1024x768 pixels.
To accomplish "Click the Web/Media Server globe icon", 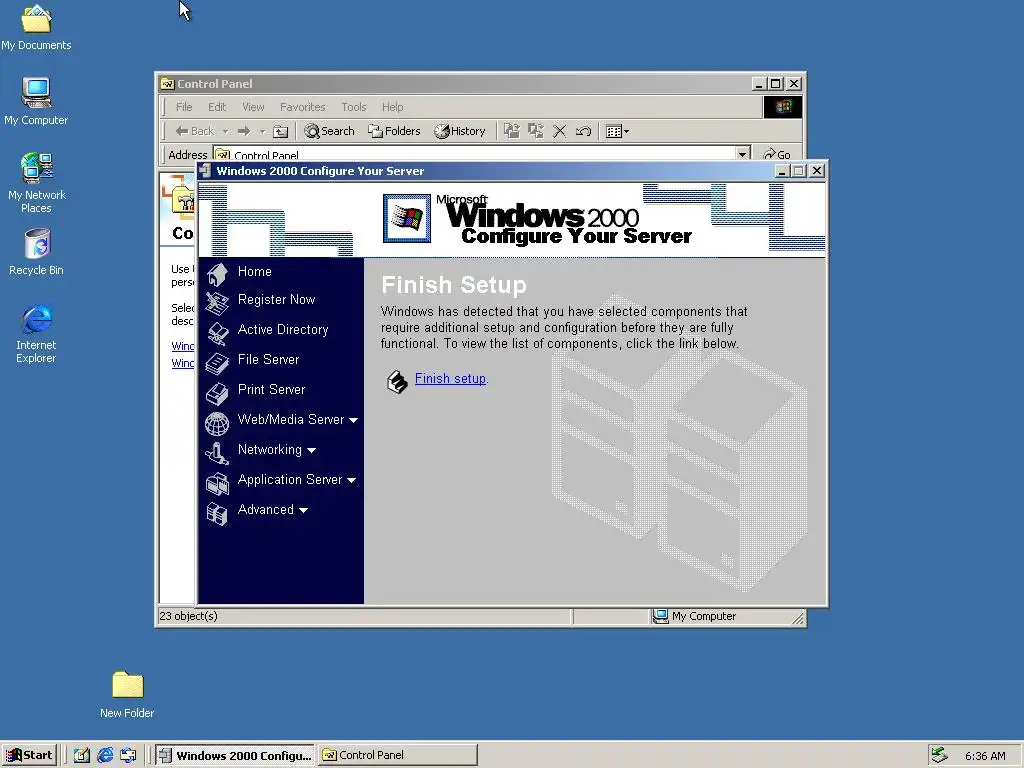I will 217,423.
